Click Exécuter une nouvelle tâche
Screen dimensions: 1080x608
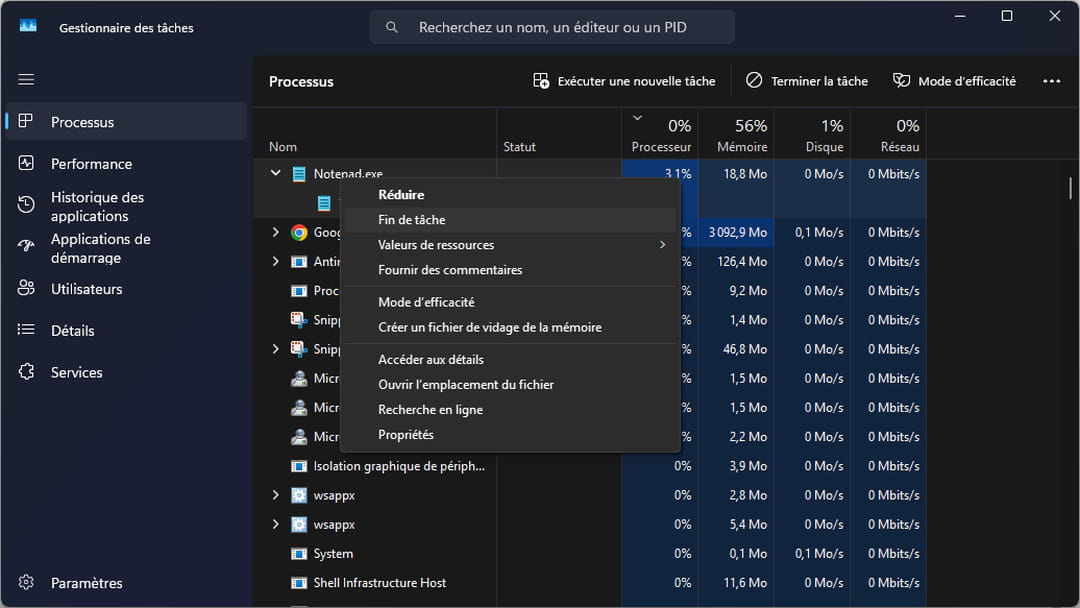624,81
